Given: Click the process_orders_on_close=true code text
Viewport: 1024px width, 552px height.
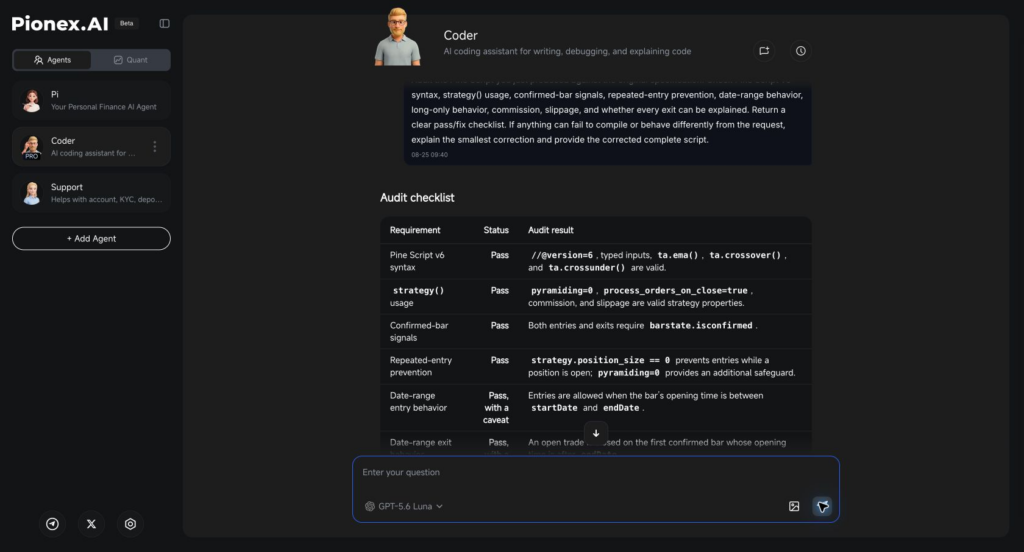Looking at the screenshot, I should point(675,290).
